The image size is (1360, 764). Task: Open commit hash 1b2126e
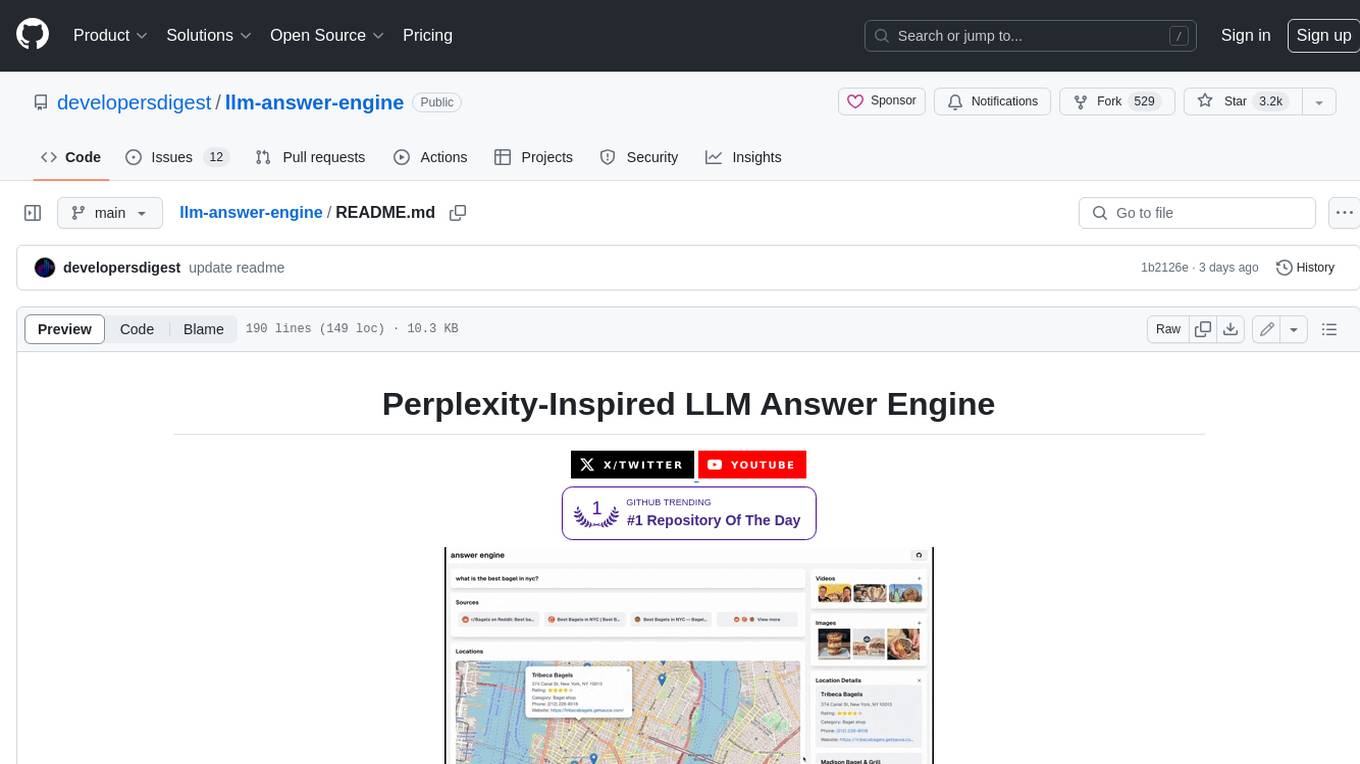pos(1164,268)
